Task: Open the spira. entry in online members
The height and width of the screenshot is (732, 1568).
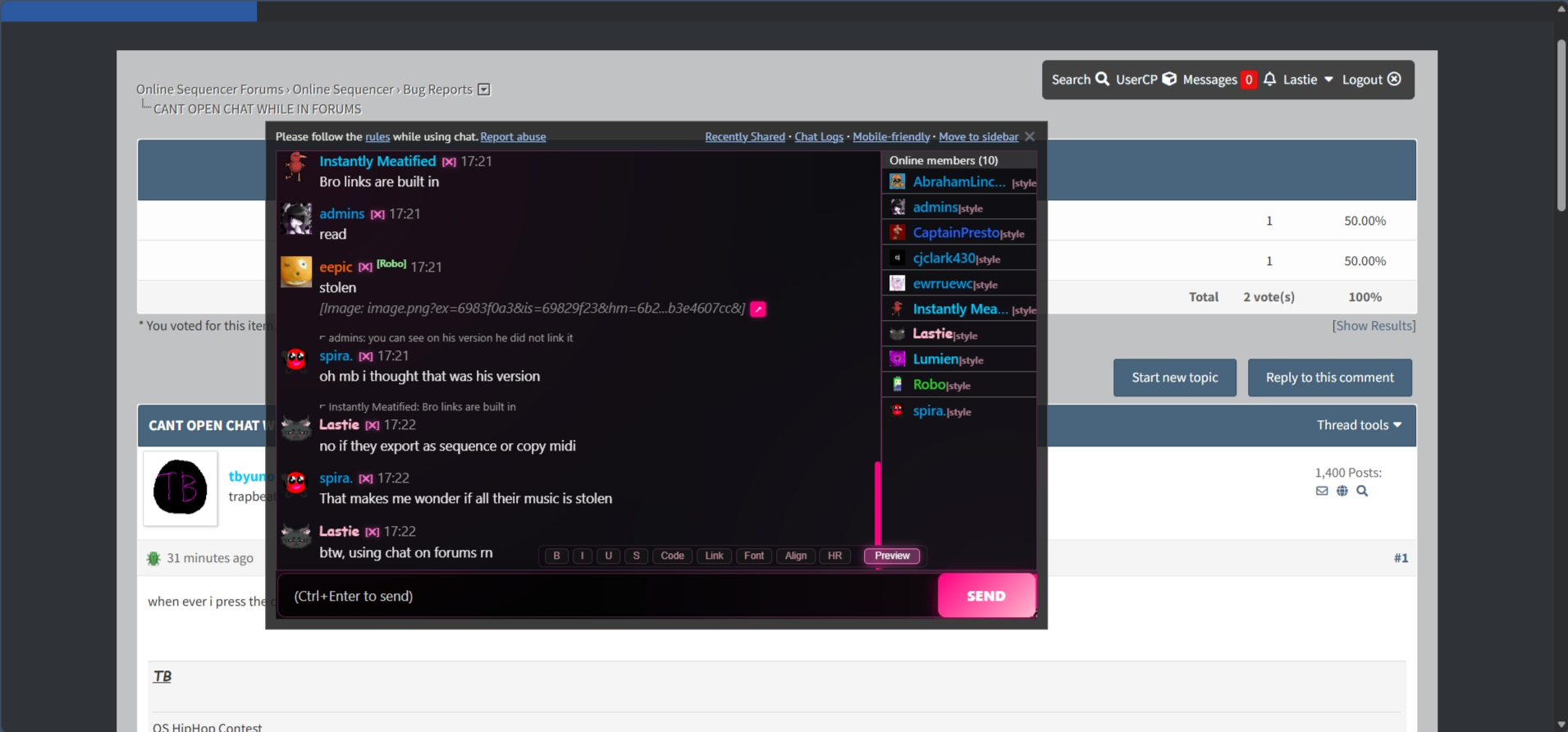Action: [x=929, y=410]
